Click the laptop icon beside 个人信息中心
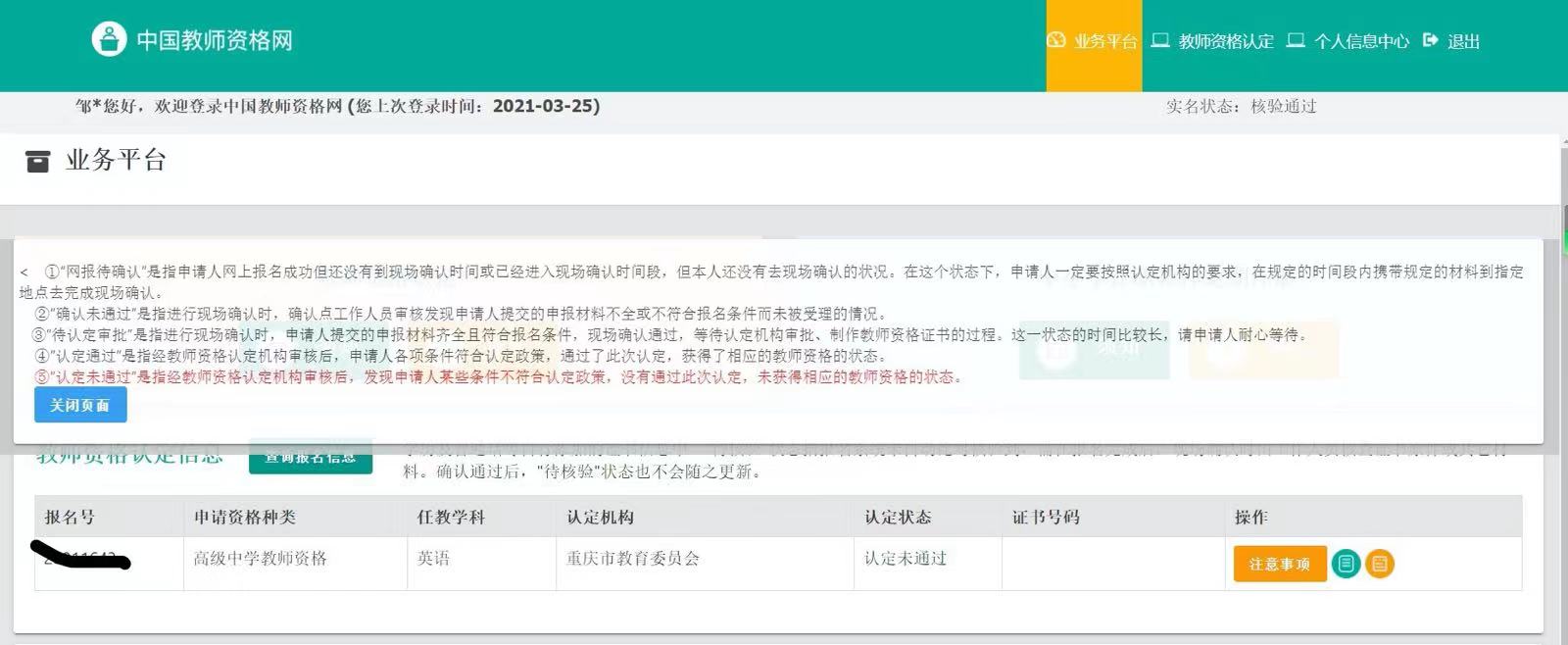Screen dimensions: 1568x645 [x=1296, y=40]
